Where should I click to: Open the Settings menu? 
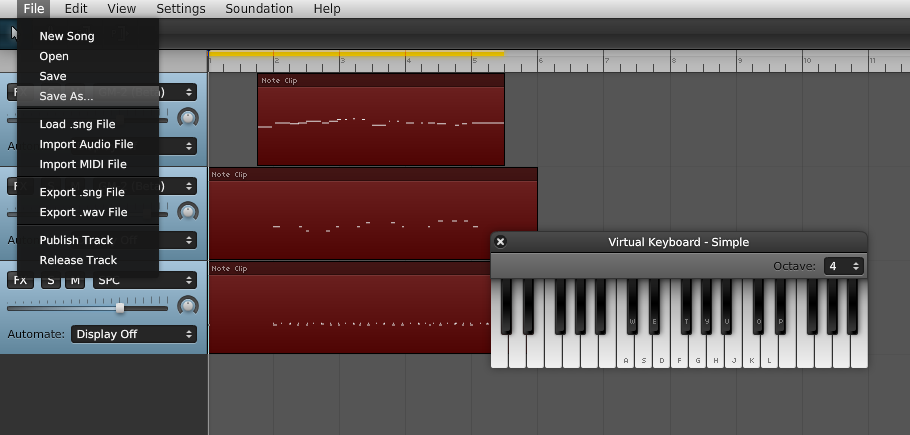[181, 9]
